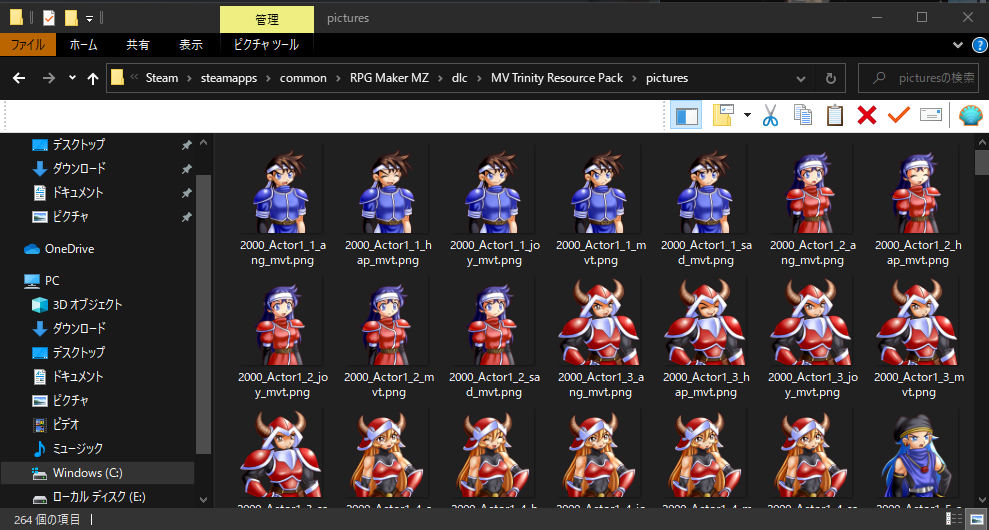Expand address bar history dropdown
The image size is (989, 530).
coord(800,79)
